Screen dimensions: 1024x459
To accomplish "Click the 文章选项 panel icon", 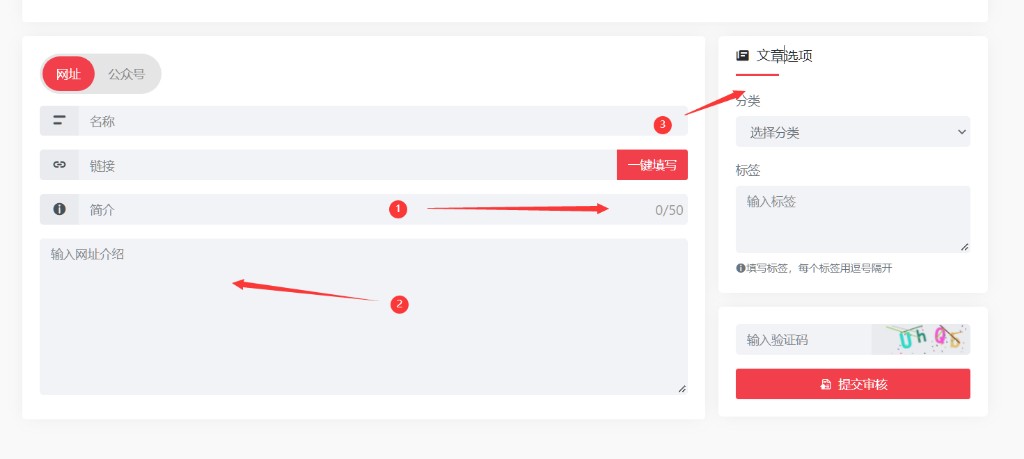I will coord(743,55).
